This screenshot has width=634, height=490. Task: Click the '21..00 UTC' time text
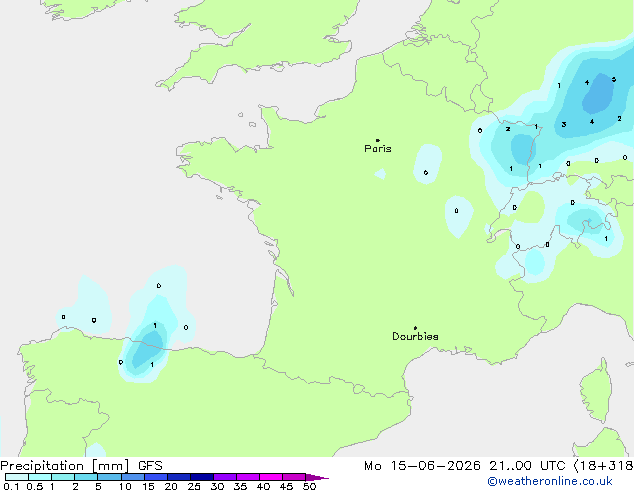[x=527, y=466]
